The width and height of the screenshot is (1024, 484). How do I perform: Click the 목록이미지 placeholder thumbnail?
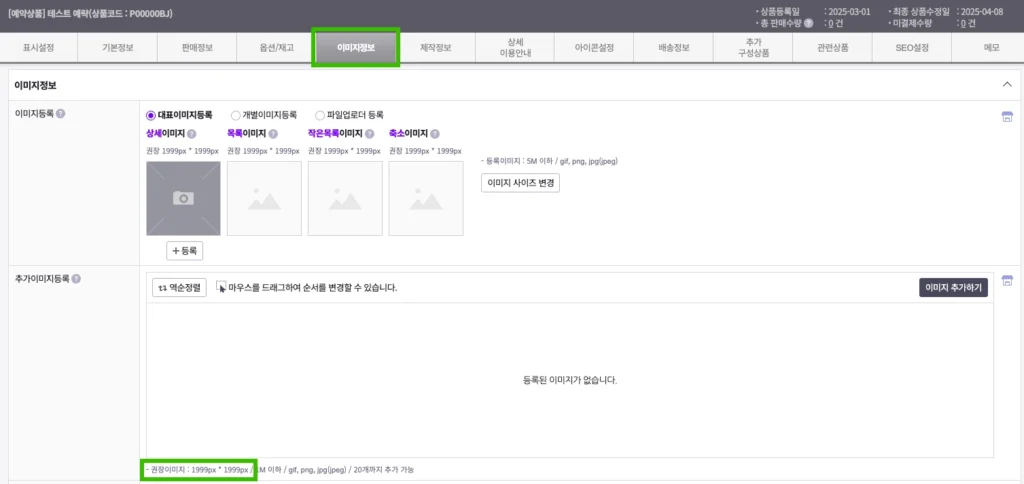coord(264,199)
